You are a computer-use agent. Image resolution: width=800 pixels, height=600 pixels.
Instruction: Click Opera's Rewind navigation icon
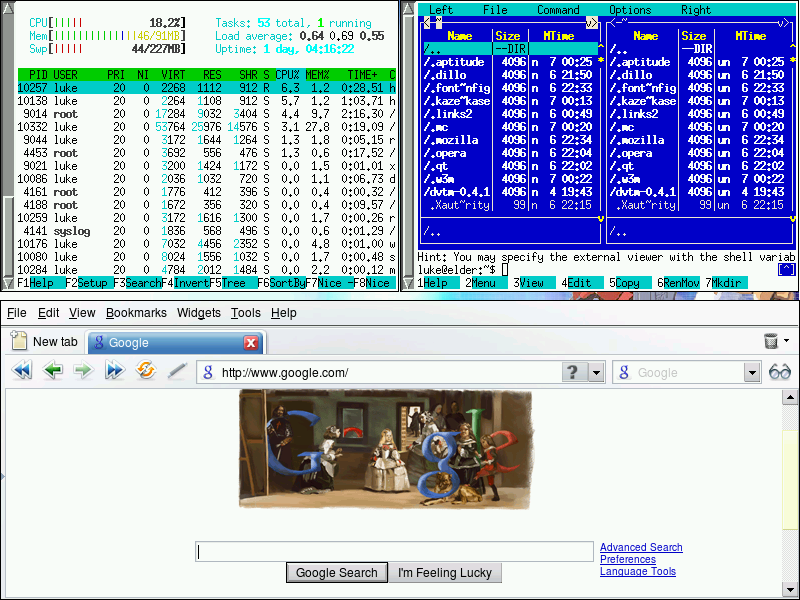tap(21, 371)
